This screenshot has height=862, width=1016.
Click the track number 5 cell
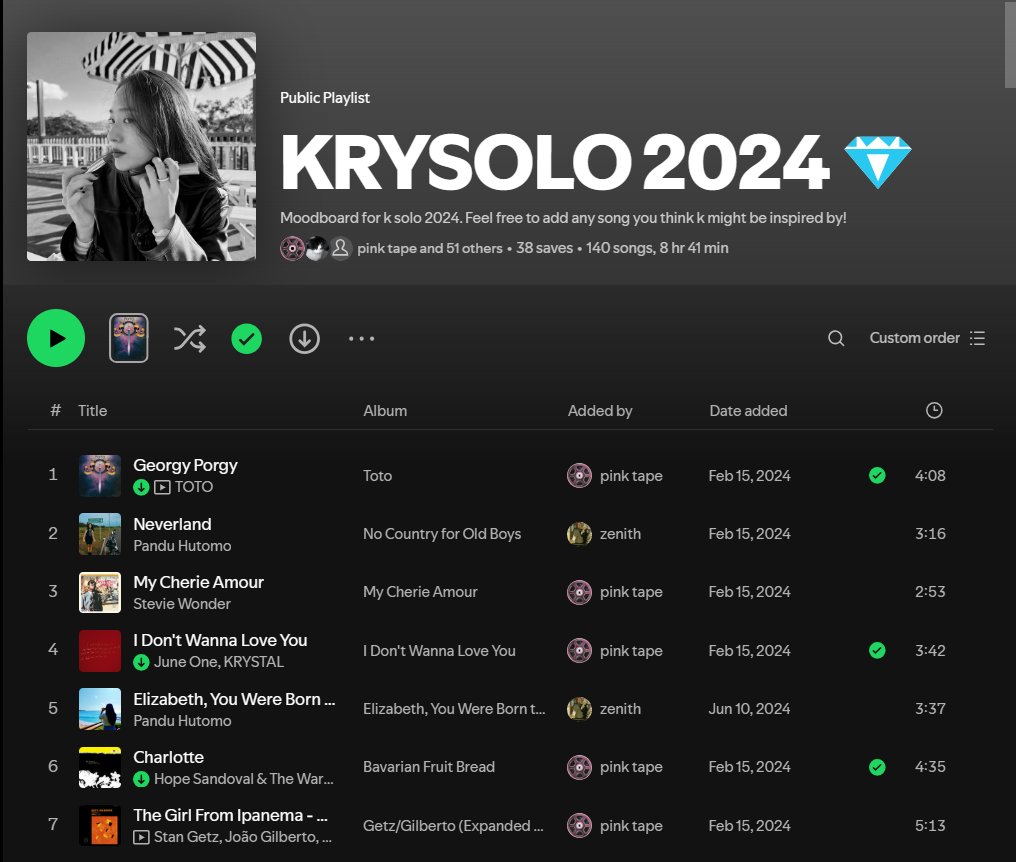53,708
